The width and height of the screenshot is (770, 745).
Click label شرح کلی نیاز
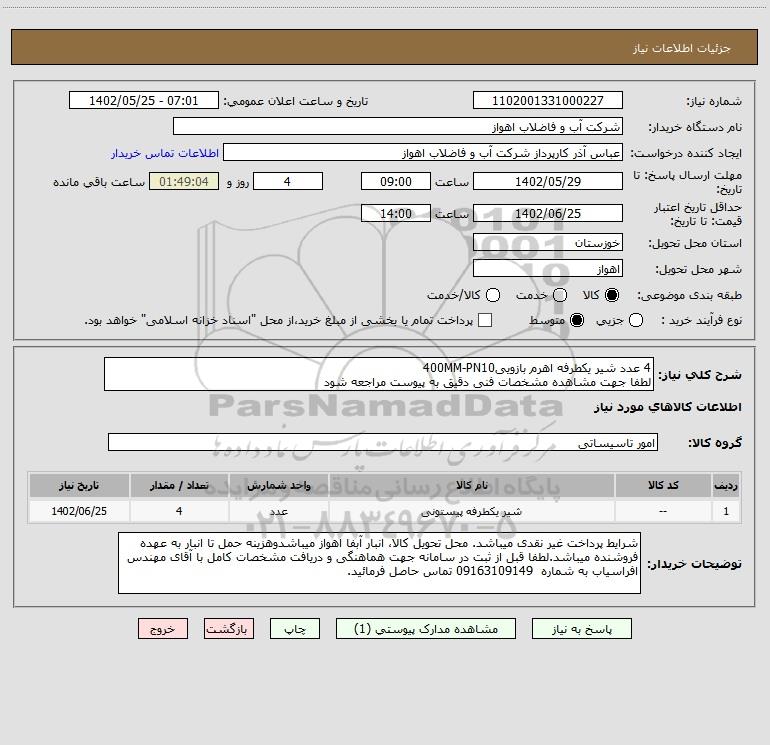click(700, 375)
